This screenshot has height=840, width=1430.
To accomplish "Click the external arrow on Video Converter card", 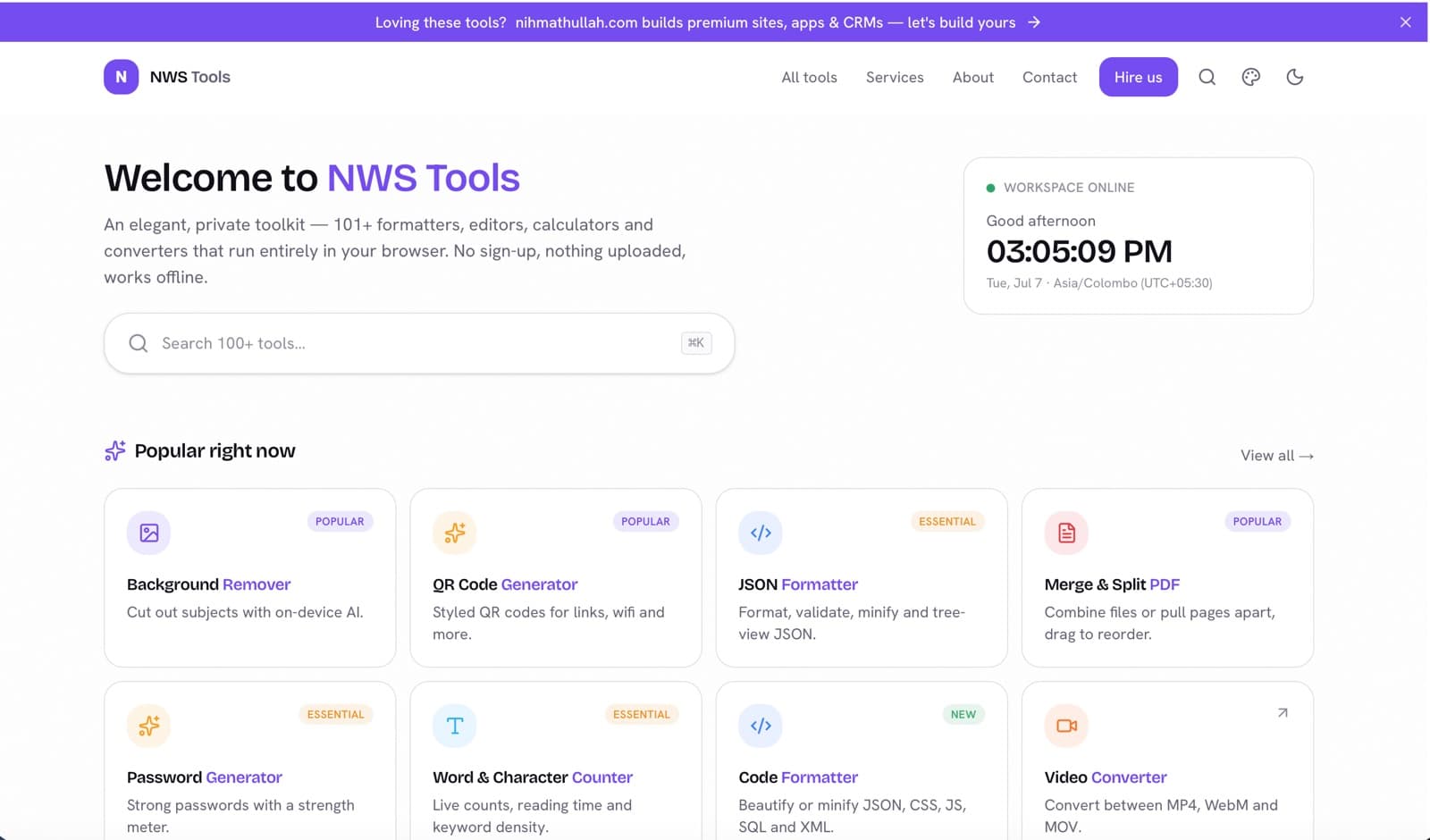I will [1283, 712].
